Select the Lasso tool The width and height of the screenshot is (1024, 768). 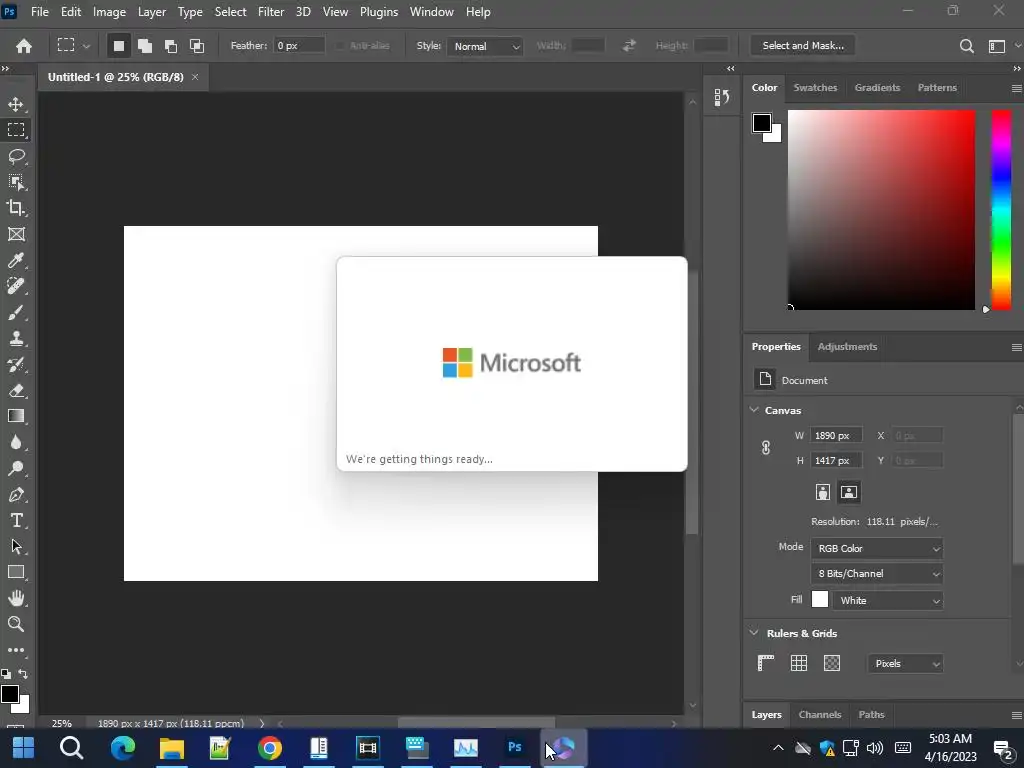point(16,156)
